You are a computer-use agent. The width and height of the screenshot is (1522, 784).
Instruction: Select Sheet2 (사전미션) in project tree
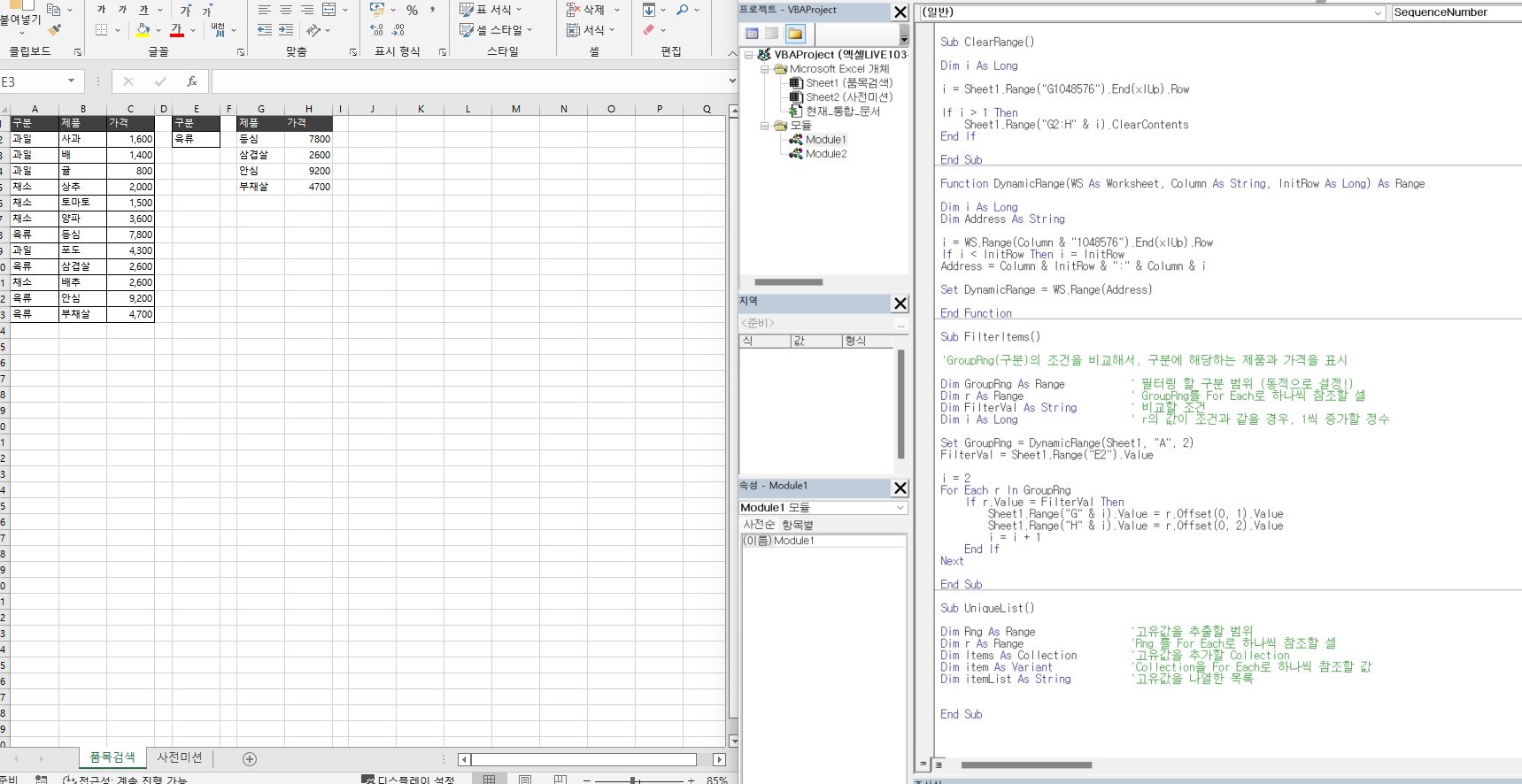(849, 97)
